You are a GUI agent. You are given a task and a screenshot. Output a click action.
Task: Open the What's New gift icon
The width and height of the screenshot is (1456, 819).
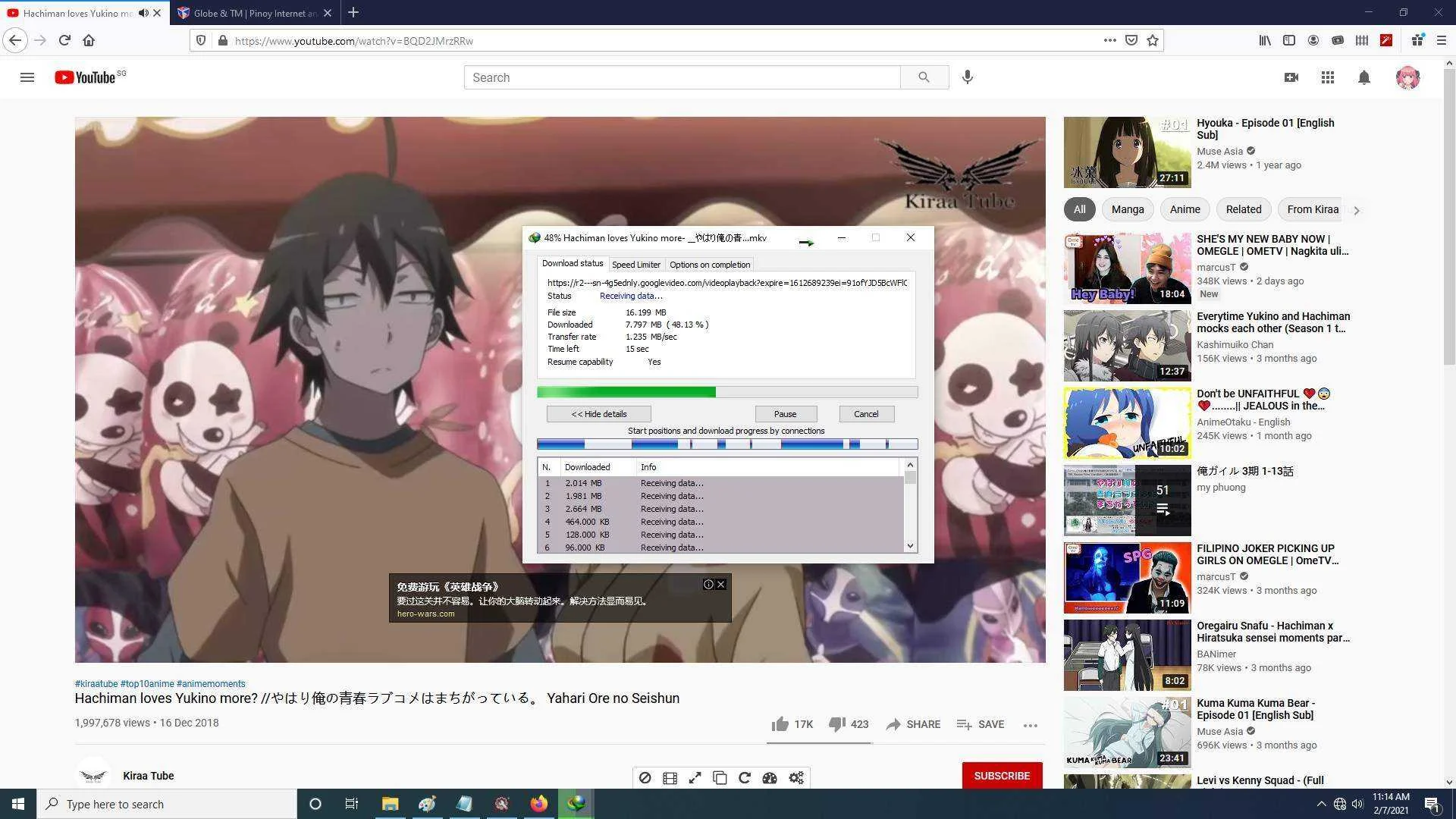pos(1417,40)
